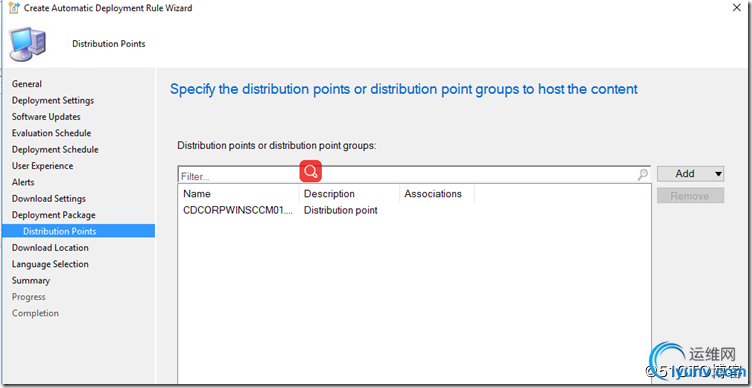Screen dimensions: 752x388
Task: Sort list by Associations column
Action: (437, 194)
